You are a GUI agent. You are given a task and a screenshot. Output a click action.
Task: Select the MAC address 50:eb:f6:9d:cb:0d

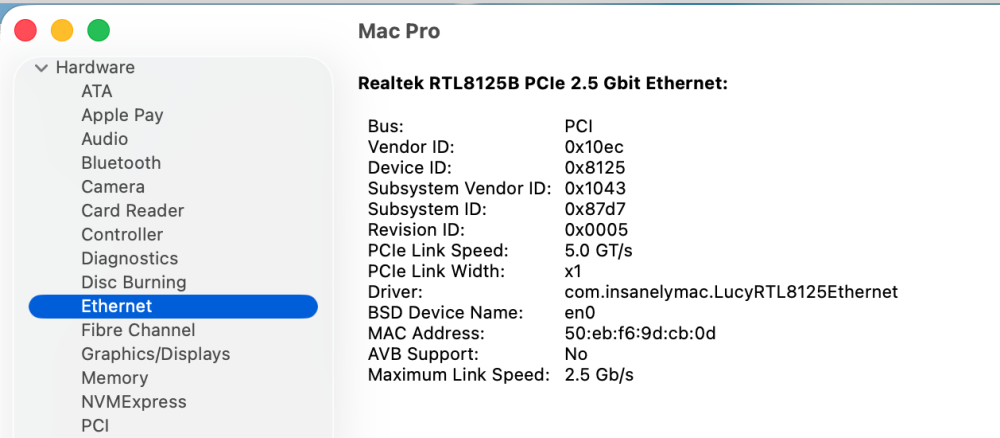(640, 333)
